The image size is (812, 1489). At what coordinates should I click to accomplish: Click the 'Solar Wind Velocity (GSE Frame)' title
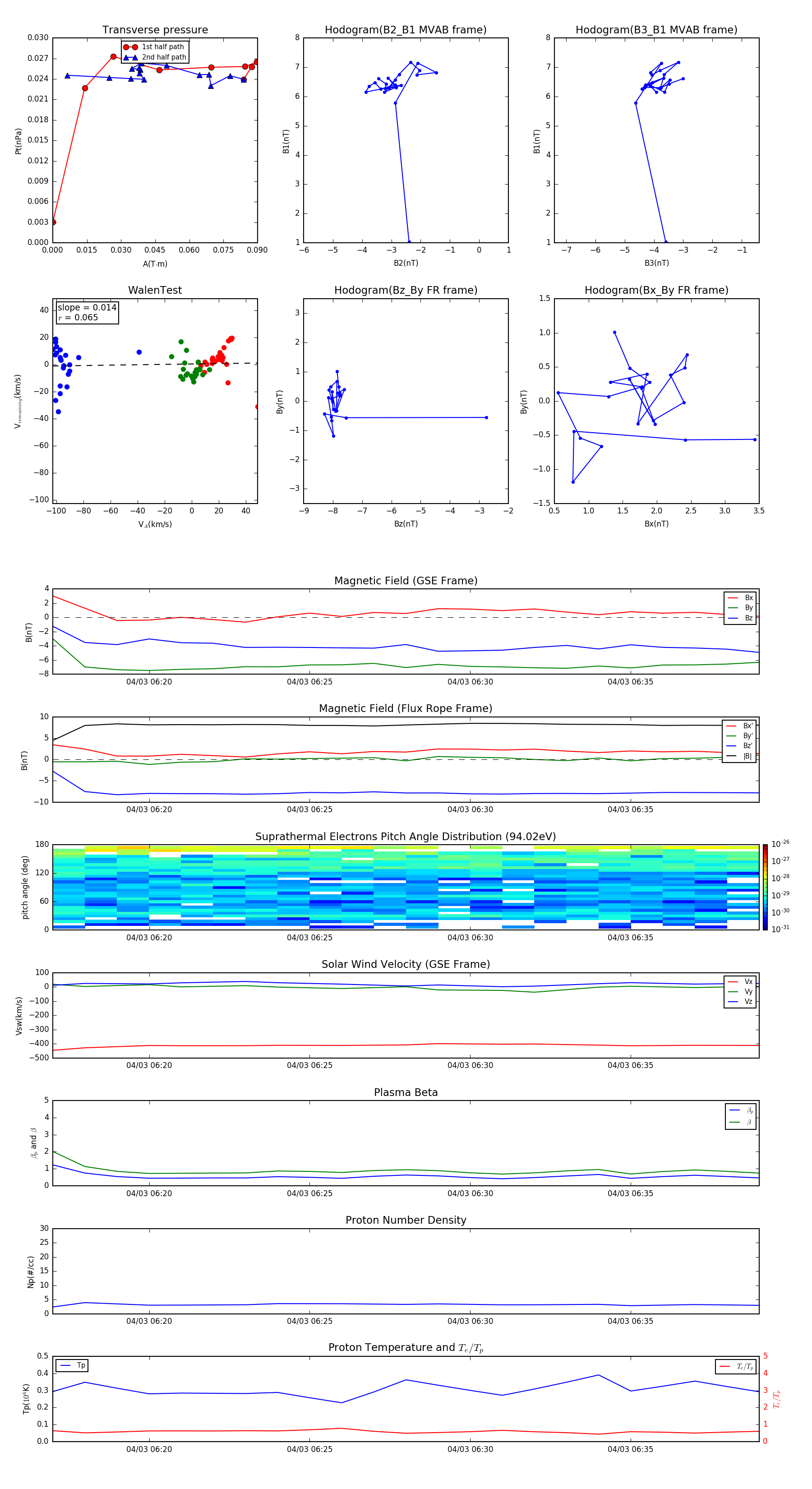click(x=406, y=964)
